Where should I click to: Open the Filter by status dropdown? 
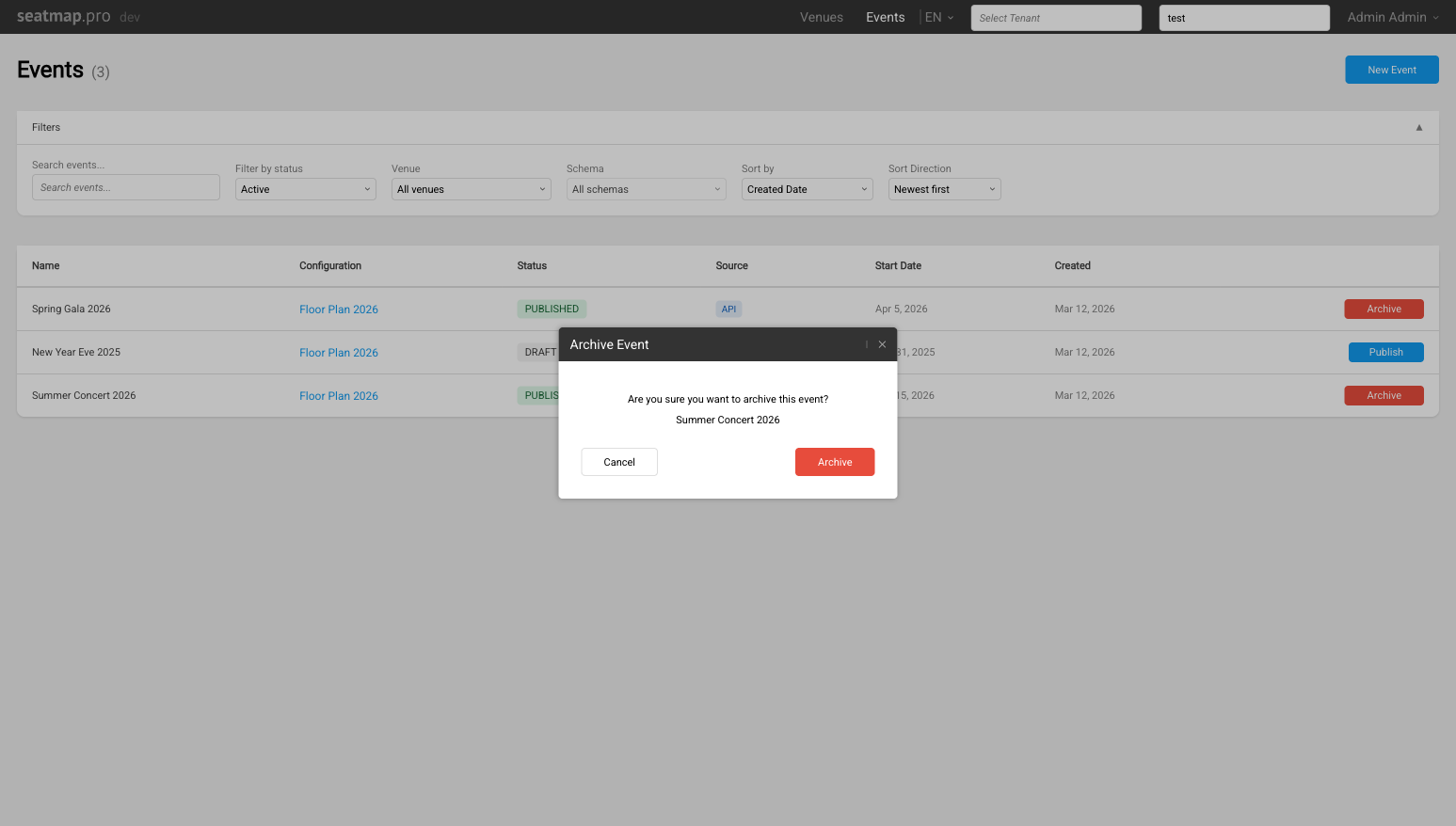[305, 188]
